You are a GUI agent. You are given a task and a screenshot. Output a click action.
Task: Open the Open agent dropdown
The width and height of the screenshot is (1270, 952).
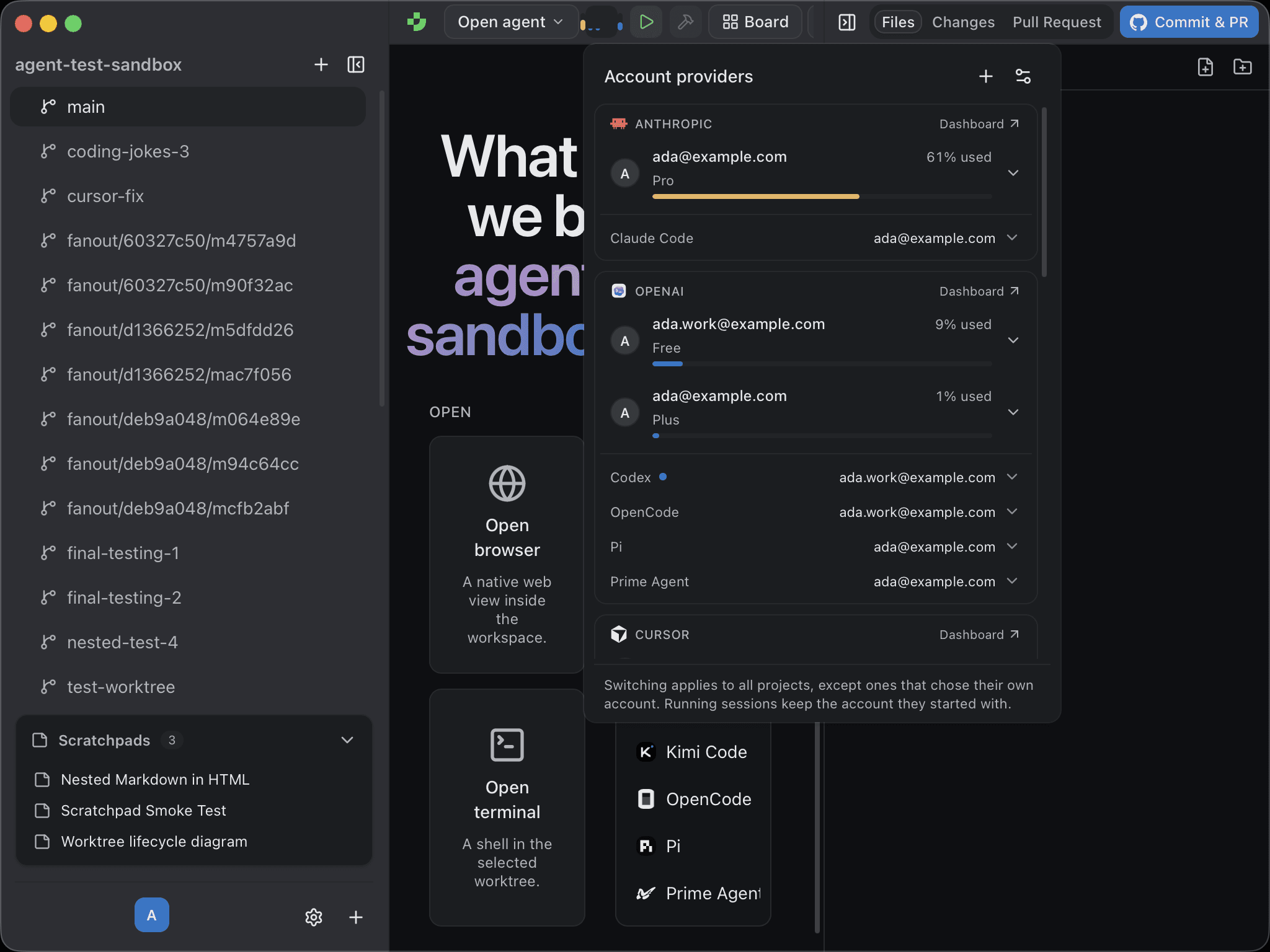pyautogui.click(x=511, y=22)
